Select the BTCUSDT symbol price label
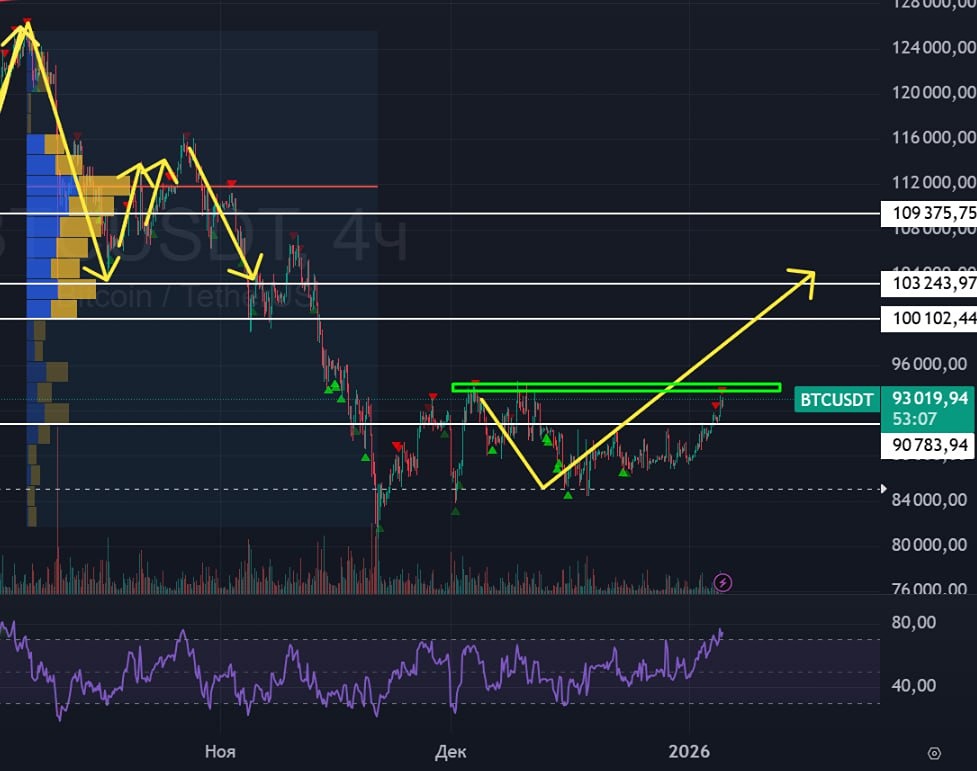 [x=836, y=400]
